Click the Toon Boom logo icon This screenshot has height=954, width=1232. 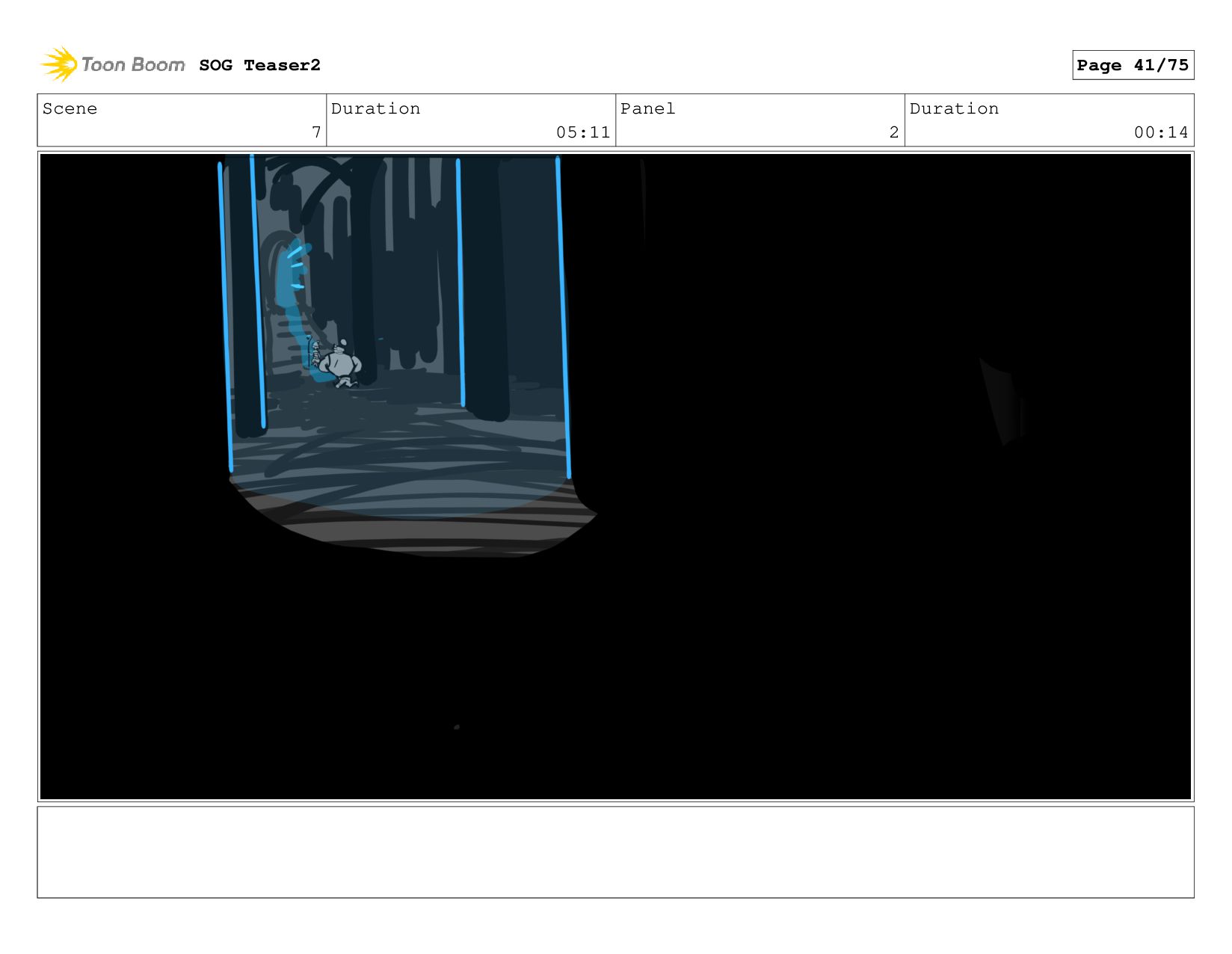point(59,64)
